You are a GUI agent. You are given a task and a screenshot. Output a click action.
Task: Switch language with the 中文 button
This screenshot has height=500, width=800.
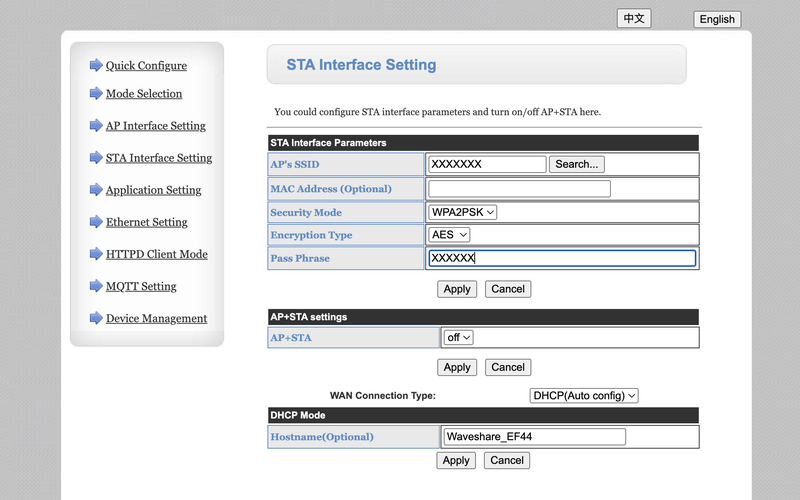[634, 18]
